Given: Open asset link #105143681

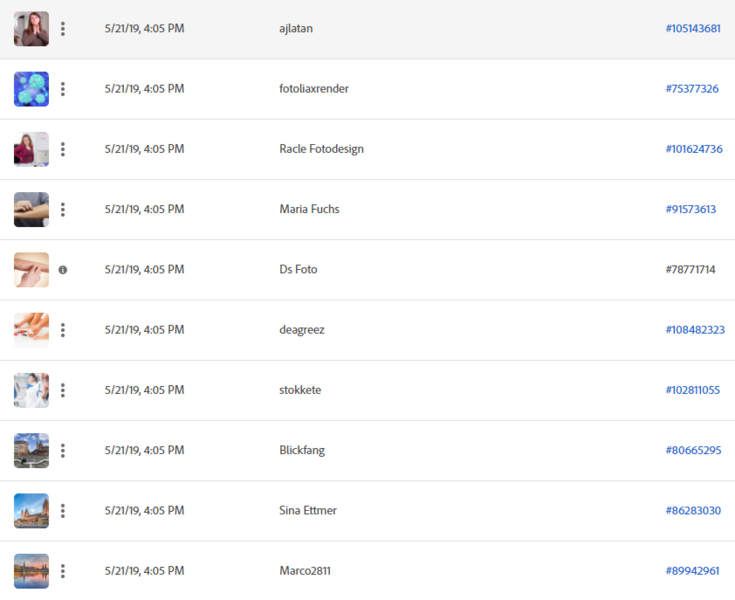Looking at the screenshot, I should click(693, 29).
